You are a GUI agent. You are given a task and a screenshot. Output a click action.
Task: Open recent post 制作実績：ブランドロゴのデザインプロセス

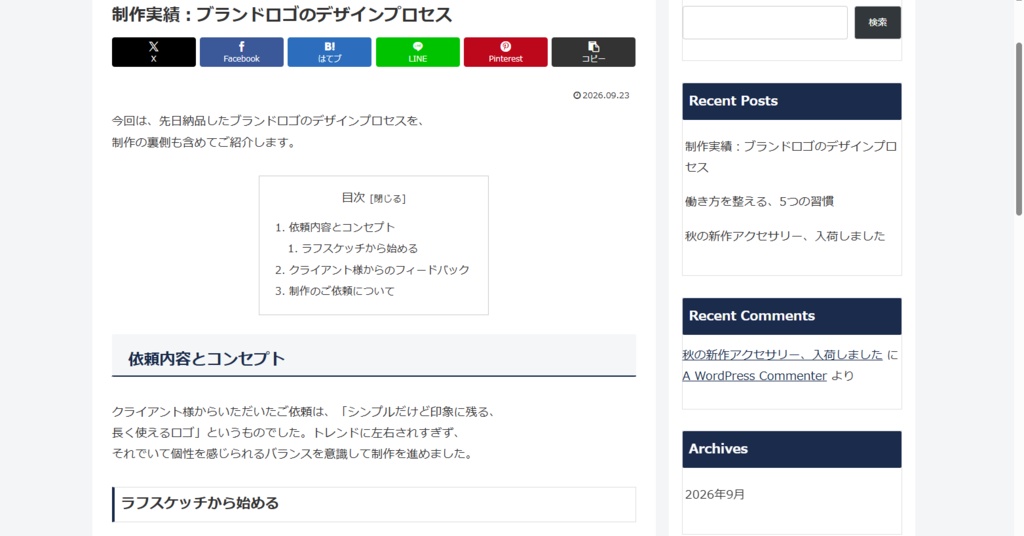coord(790,157)
